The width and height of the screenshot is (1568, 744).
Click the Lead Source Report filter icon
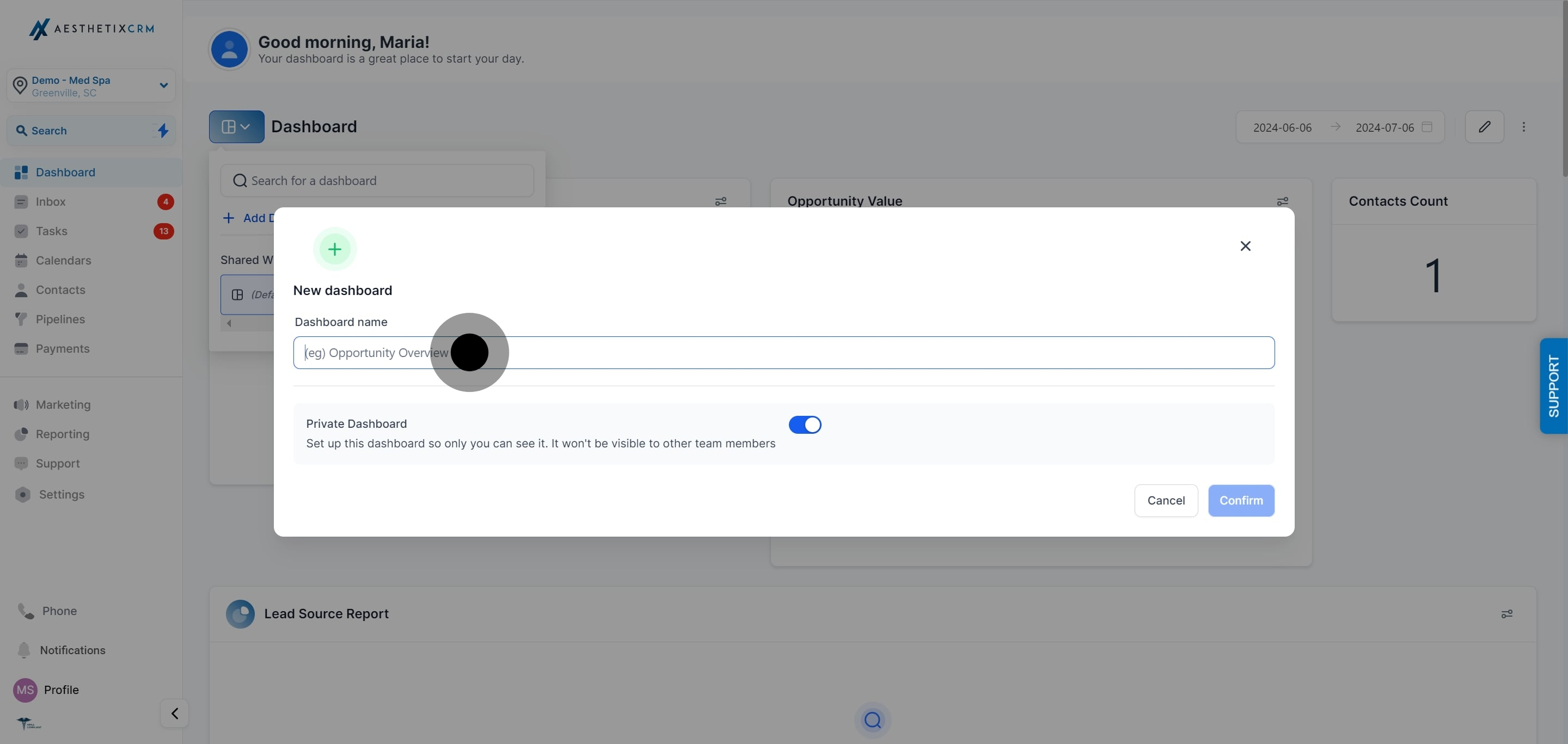point(1506,614)
